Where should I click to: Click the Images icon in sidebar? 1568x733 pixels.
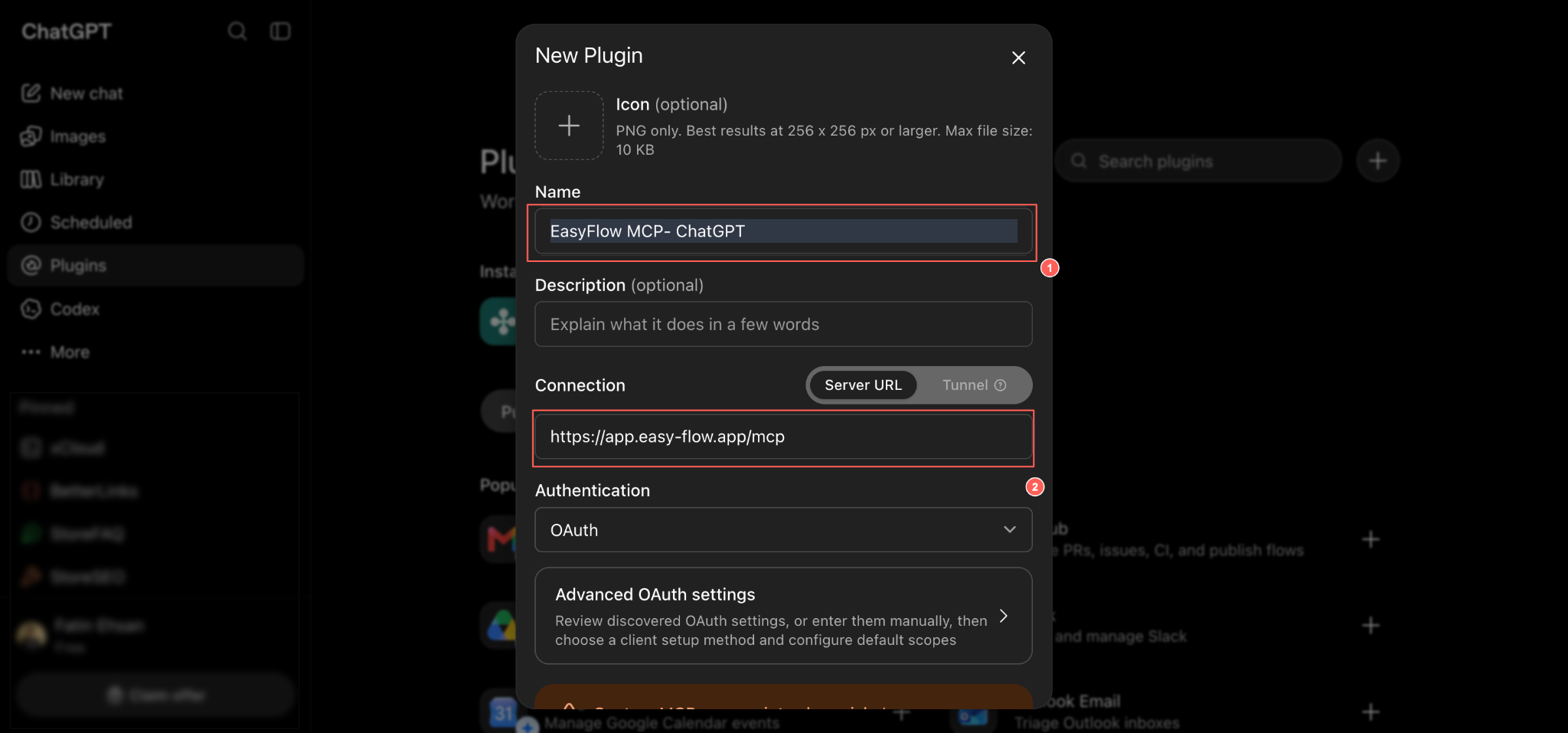(x=31, y=136)
